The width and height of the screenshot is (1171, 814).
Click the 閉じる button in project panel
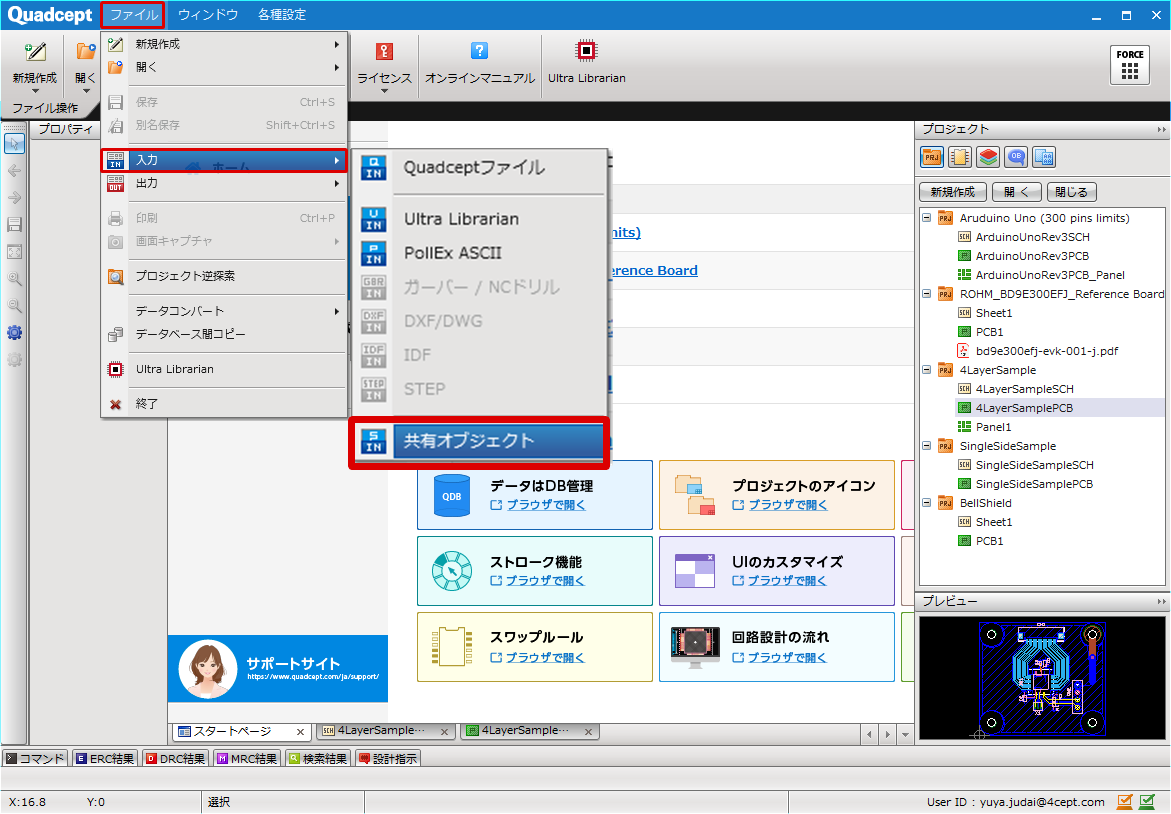[x=1072, y=192]
